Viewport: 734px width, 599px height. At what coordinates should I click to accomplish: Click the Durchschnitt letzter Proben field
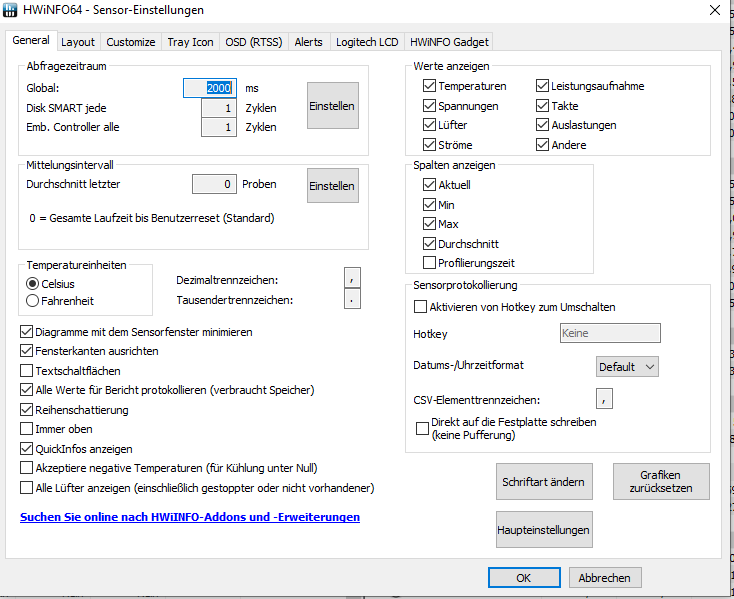coord(214,184)
